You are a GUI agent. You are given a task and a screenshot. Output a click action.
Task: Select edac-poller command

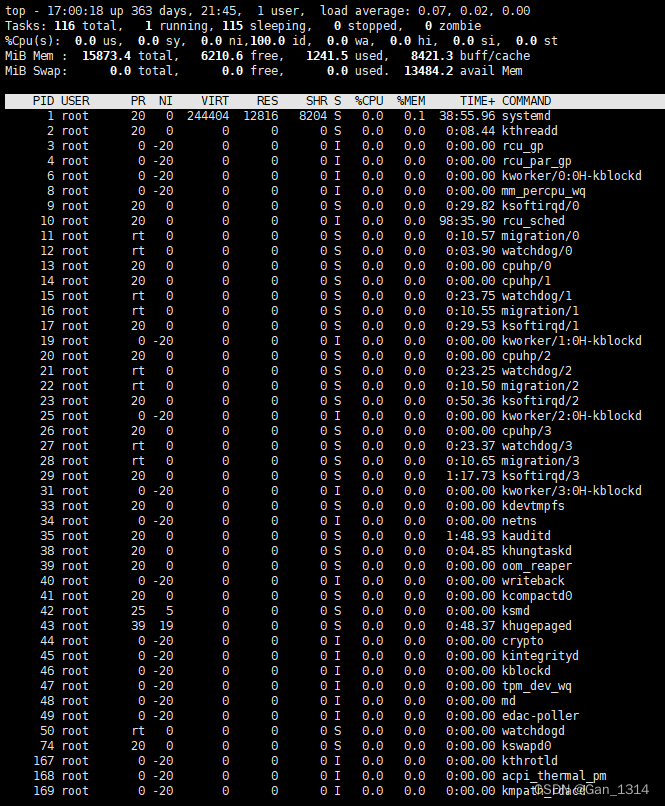pos(540,716)
